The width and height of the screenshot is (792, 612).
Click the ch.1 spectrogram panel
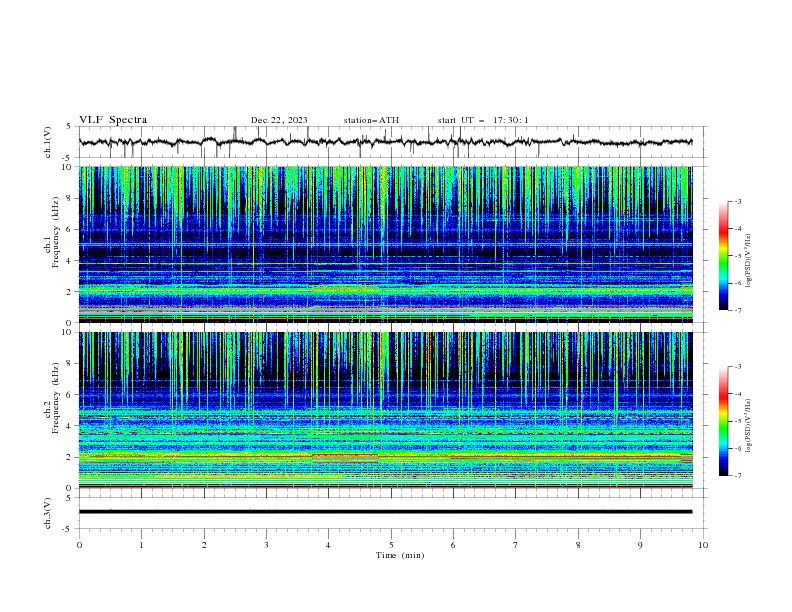pos(385,244)
